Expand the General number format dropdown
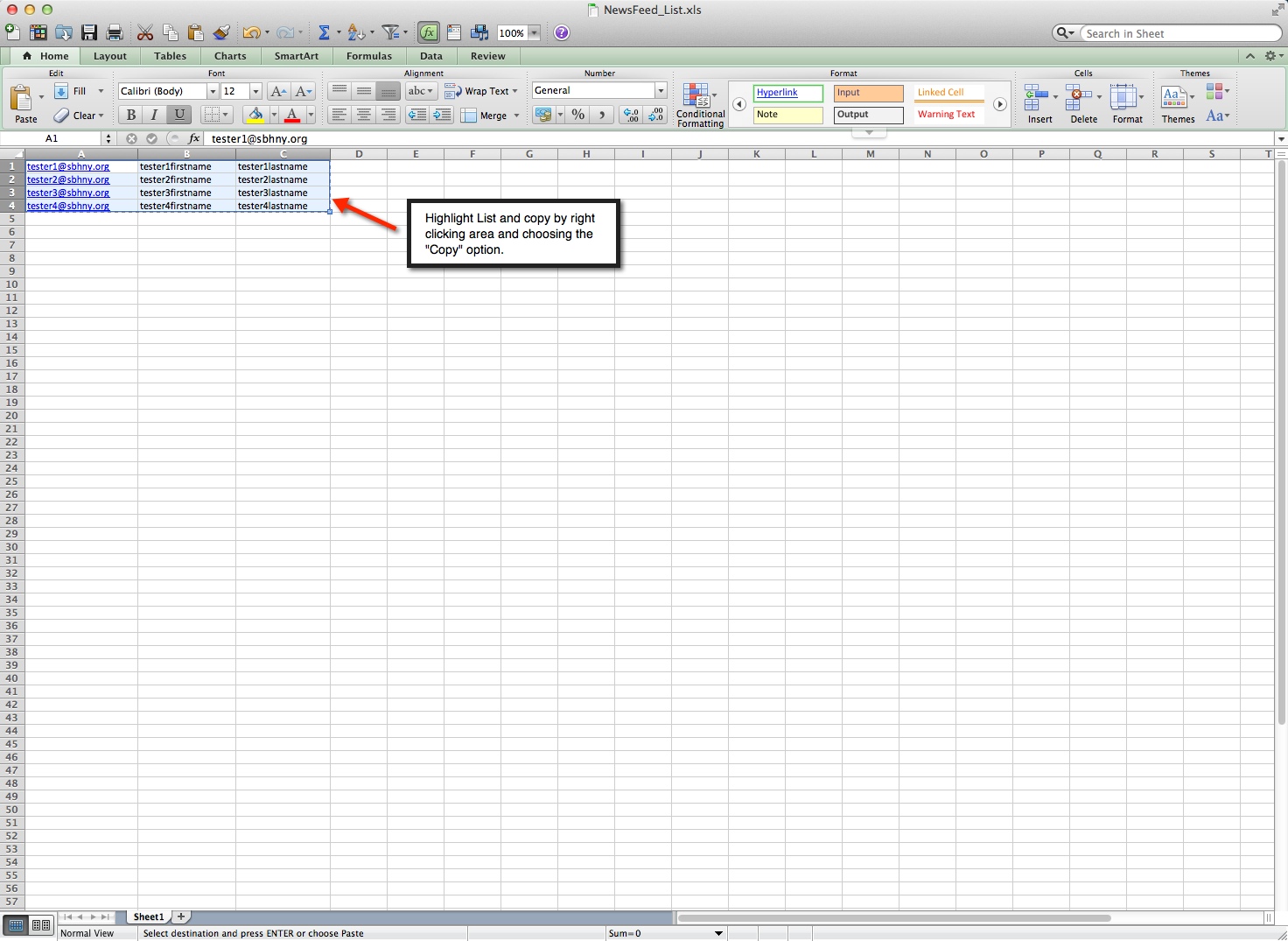The image size is (1288, 941). pos(661,91)
